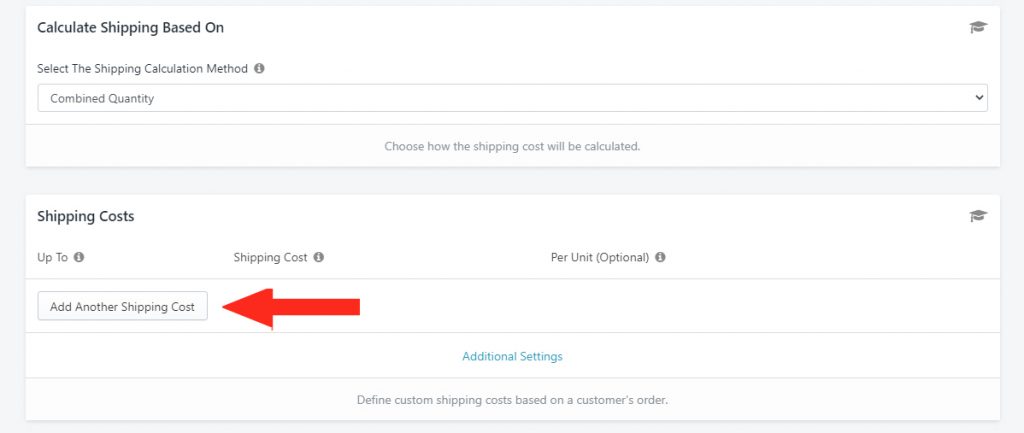Open tutorial cap icon in Shipping Costs panel
Viewport: 1024px width, 433px height.
pyautogui.click(x=978, y=216)
